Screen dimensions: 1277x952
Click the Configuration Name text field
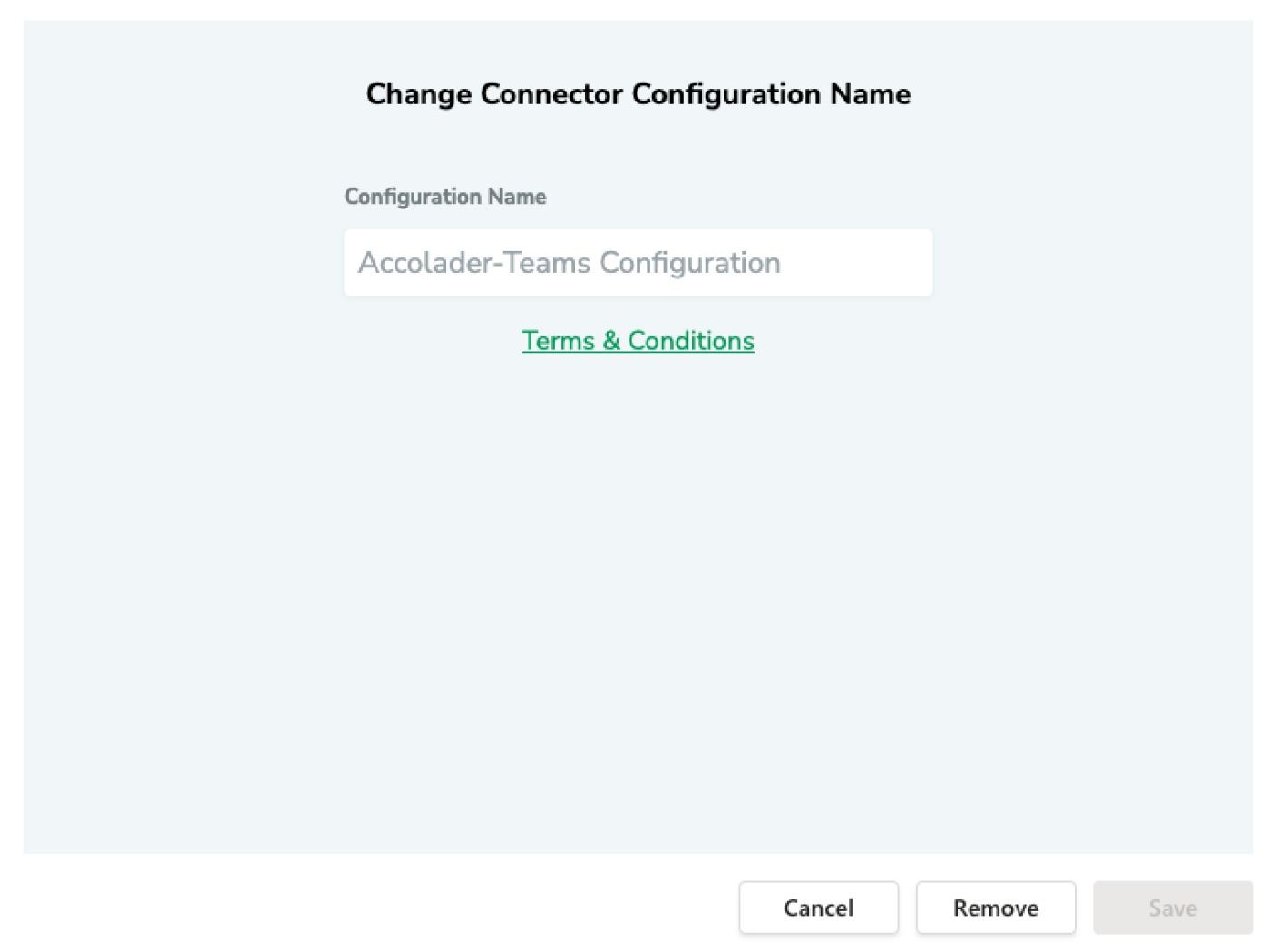click(638, 263)
